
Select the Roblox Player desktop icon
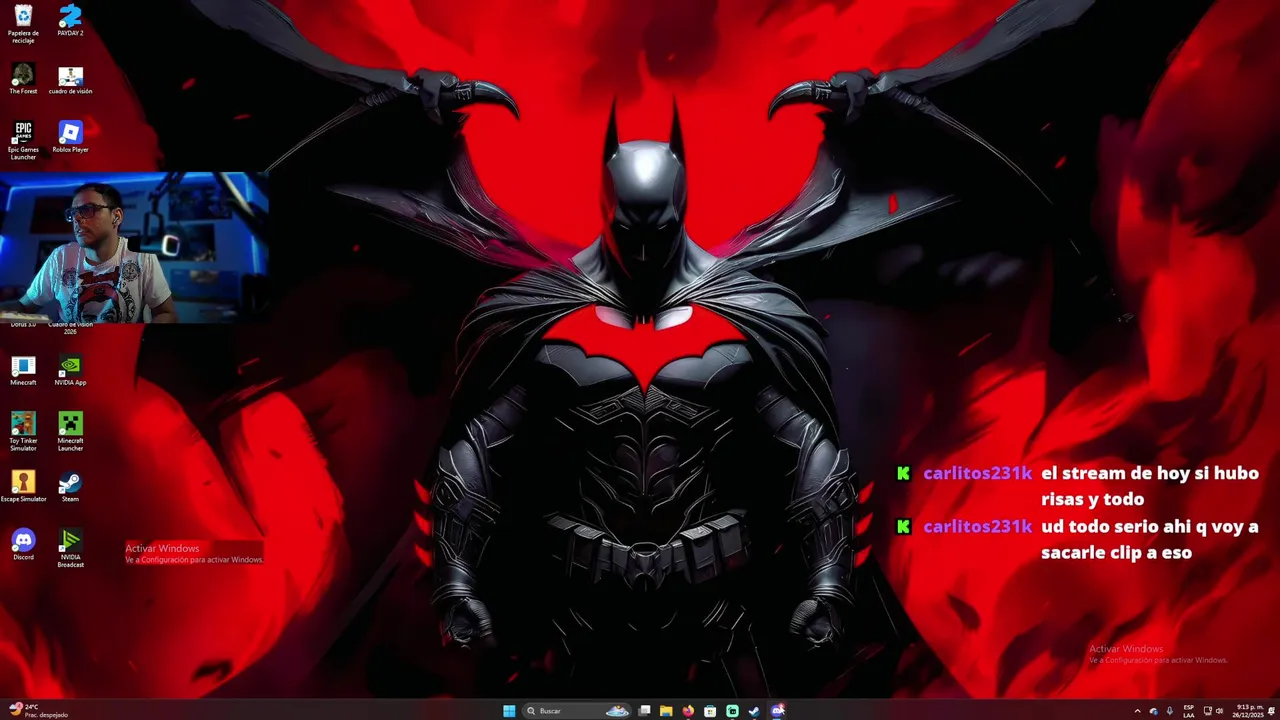[x=70, y=137]
